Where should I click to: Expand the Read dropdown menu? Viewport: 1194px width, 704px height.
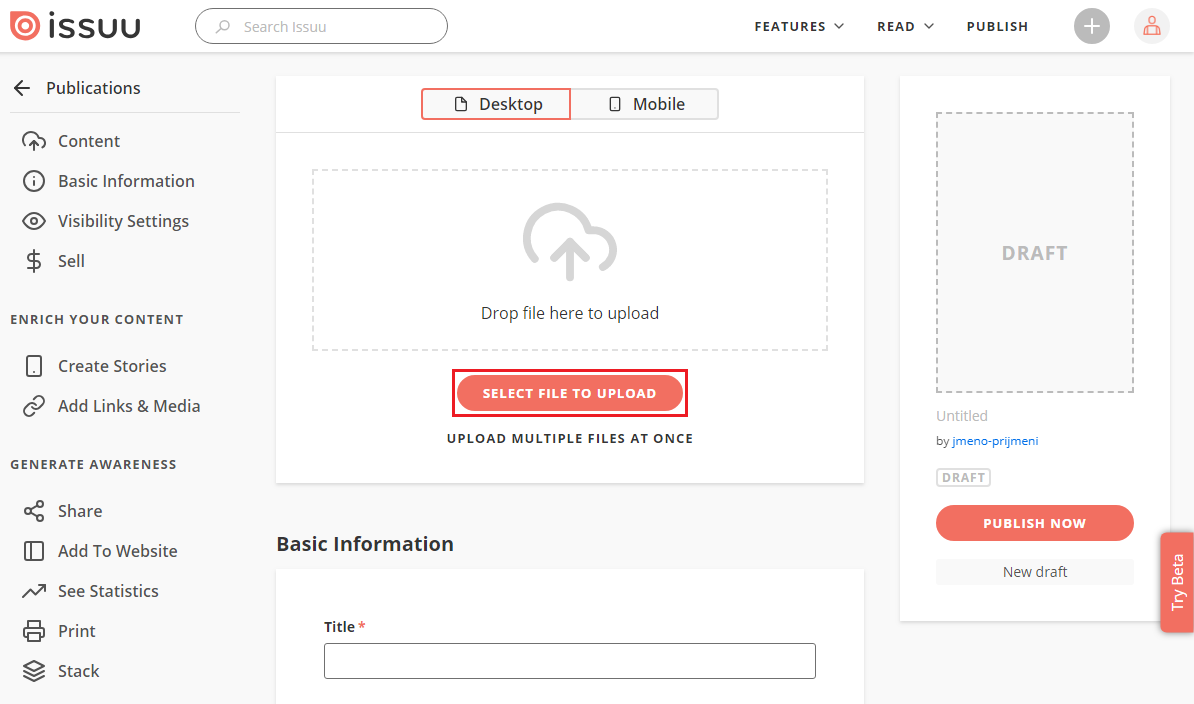(x=904, y=26)
